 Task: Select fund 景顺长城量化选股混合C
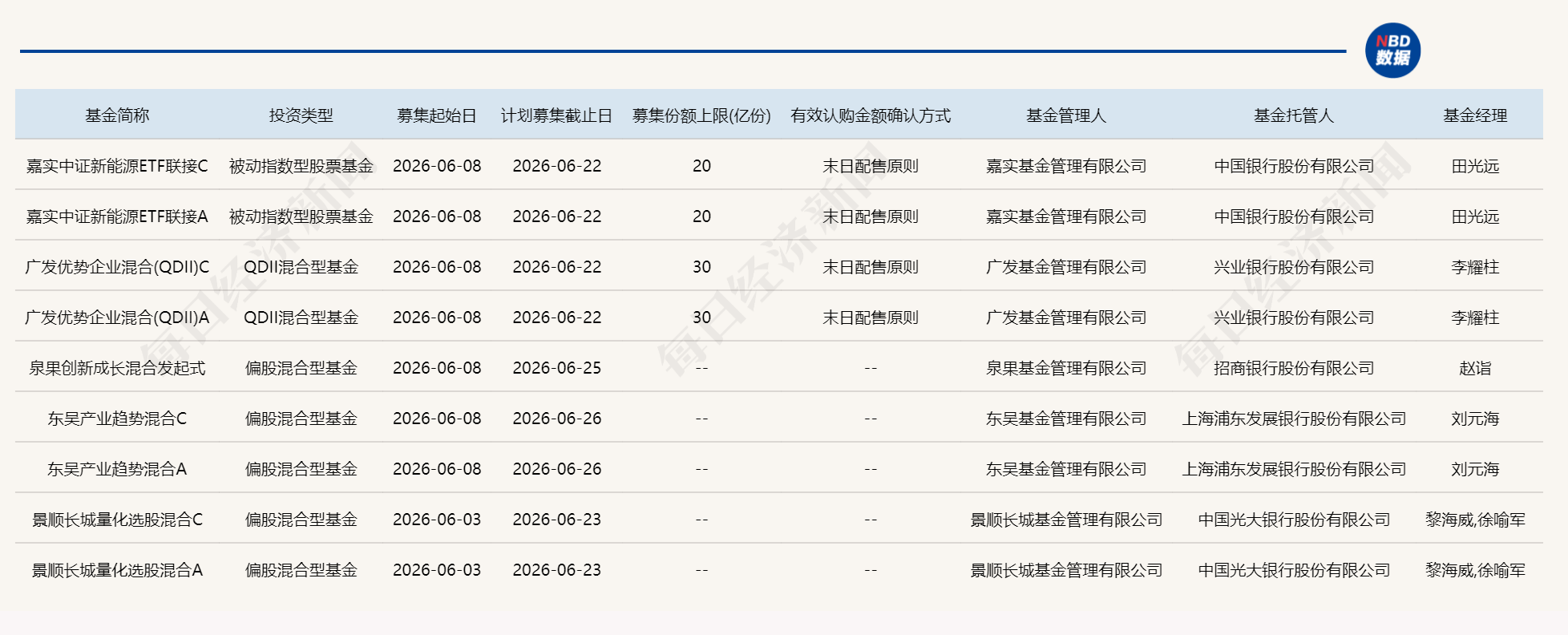tap(117, 520)
